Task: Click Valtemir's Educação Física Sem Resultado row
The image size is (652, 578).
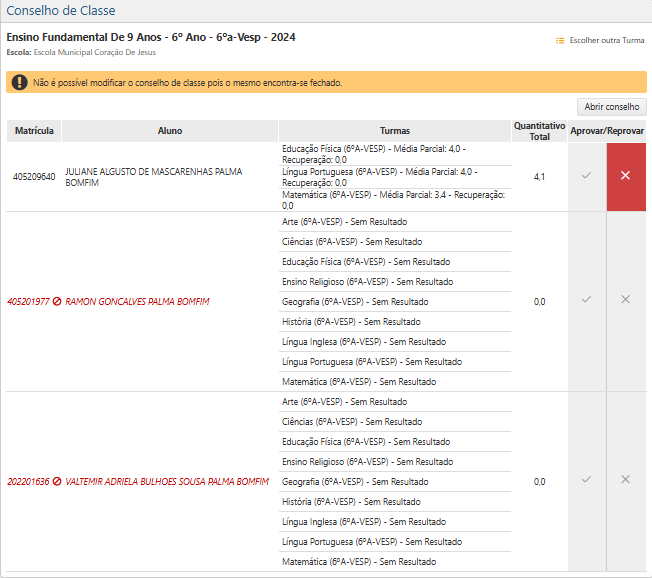Action: [395, 442]
